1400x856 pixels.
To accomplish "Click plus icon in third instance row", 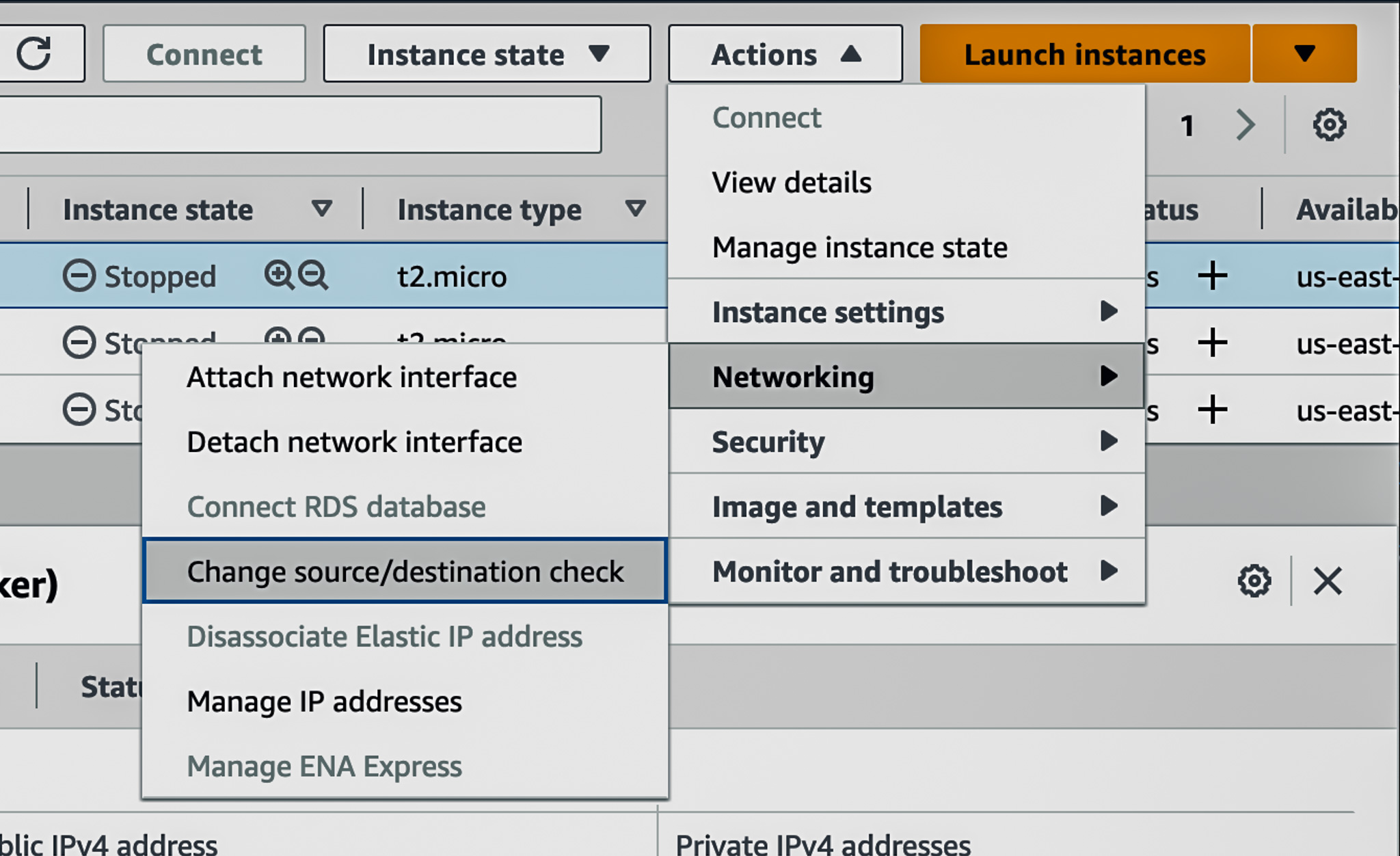I will (x=1213, y=410).
